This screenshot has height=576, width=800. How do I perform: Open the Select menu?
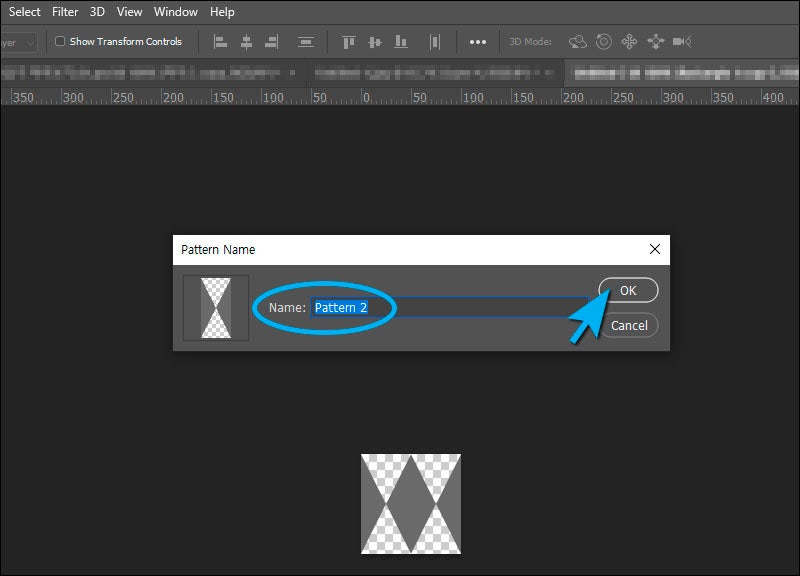point(24,12)
